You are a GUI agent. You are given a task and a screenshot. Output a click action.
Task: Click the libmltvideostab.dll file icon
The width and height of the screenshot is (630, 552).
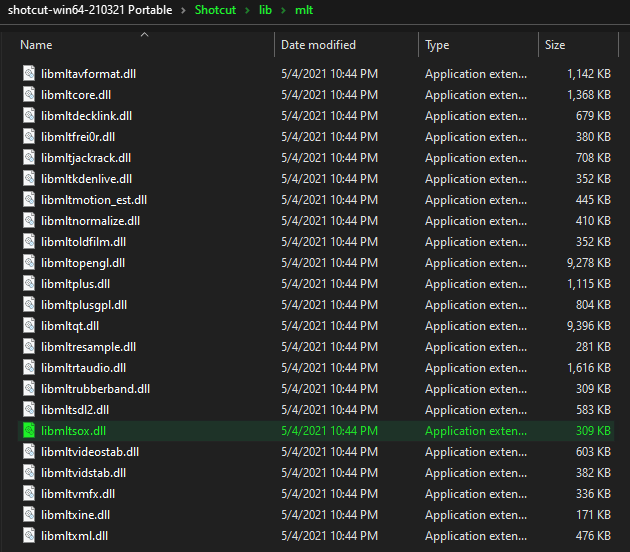pos(29,452)
